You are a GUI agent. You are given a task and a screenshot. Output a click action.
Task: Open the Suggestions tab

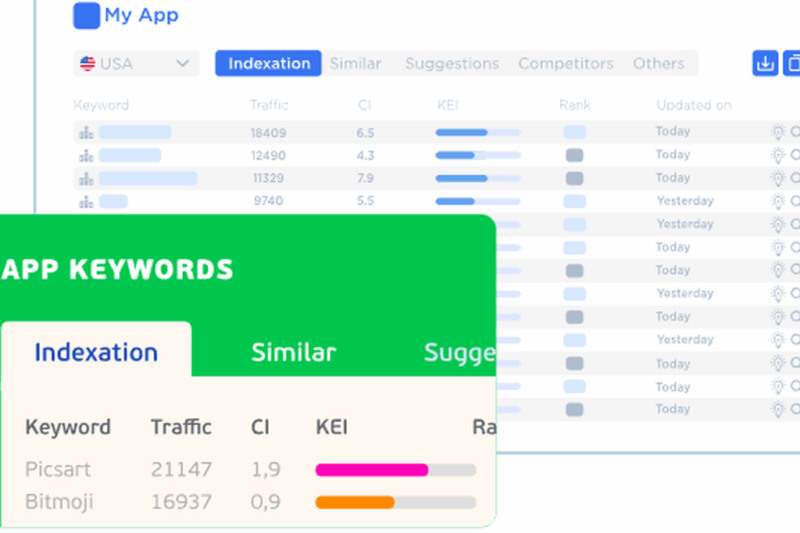(452, 64)
